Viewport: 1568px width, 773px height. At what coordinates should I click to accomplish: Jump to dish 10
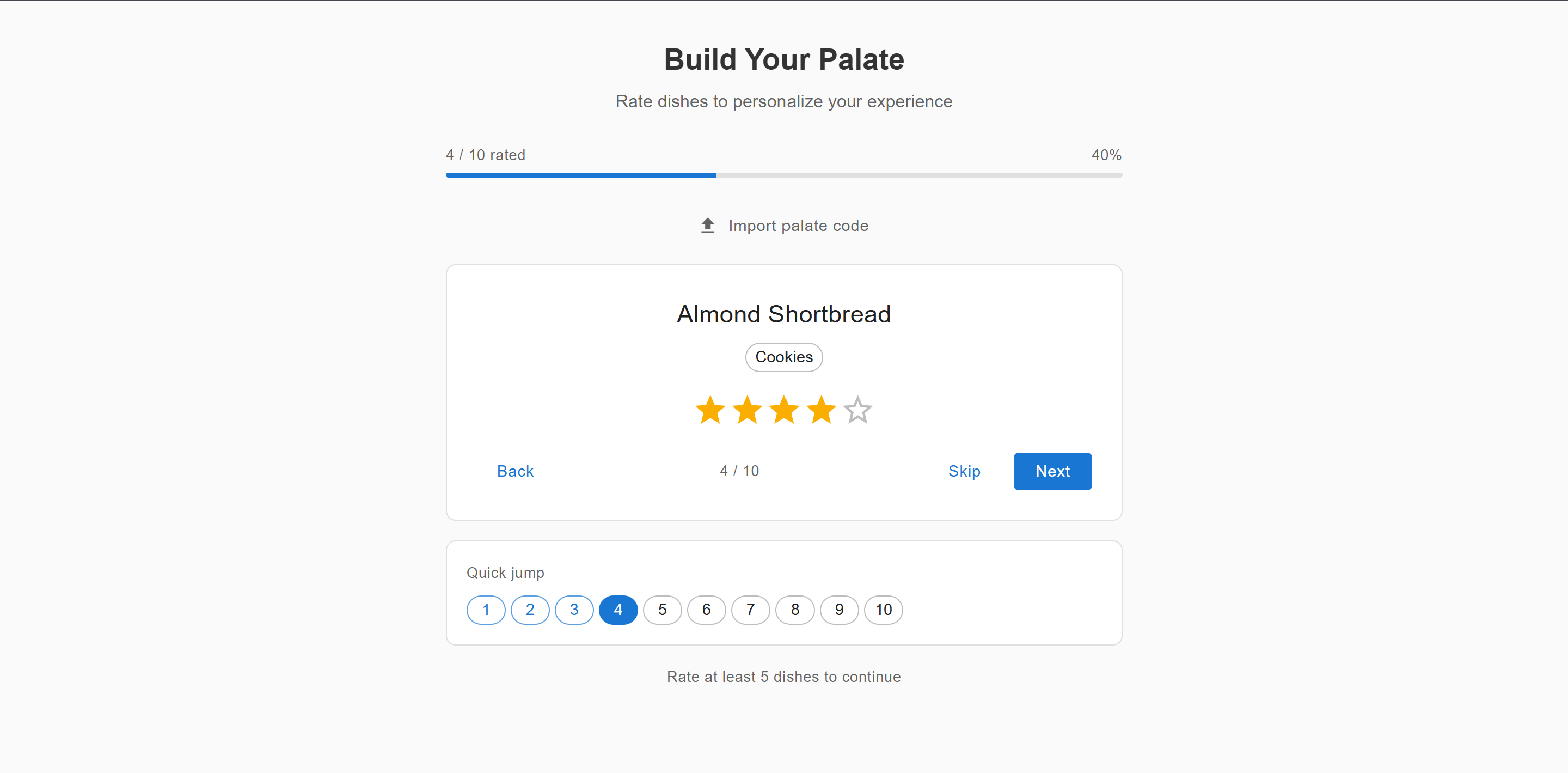(883, 610)
